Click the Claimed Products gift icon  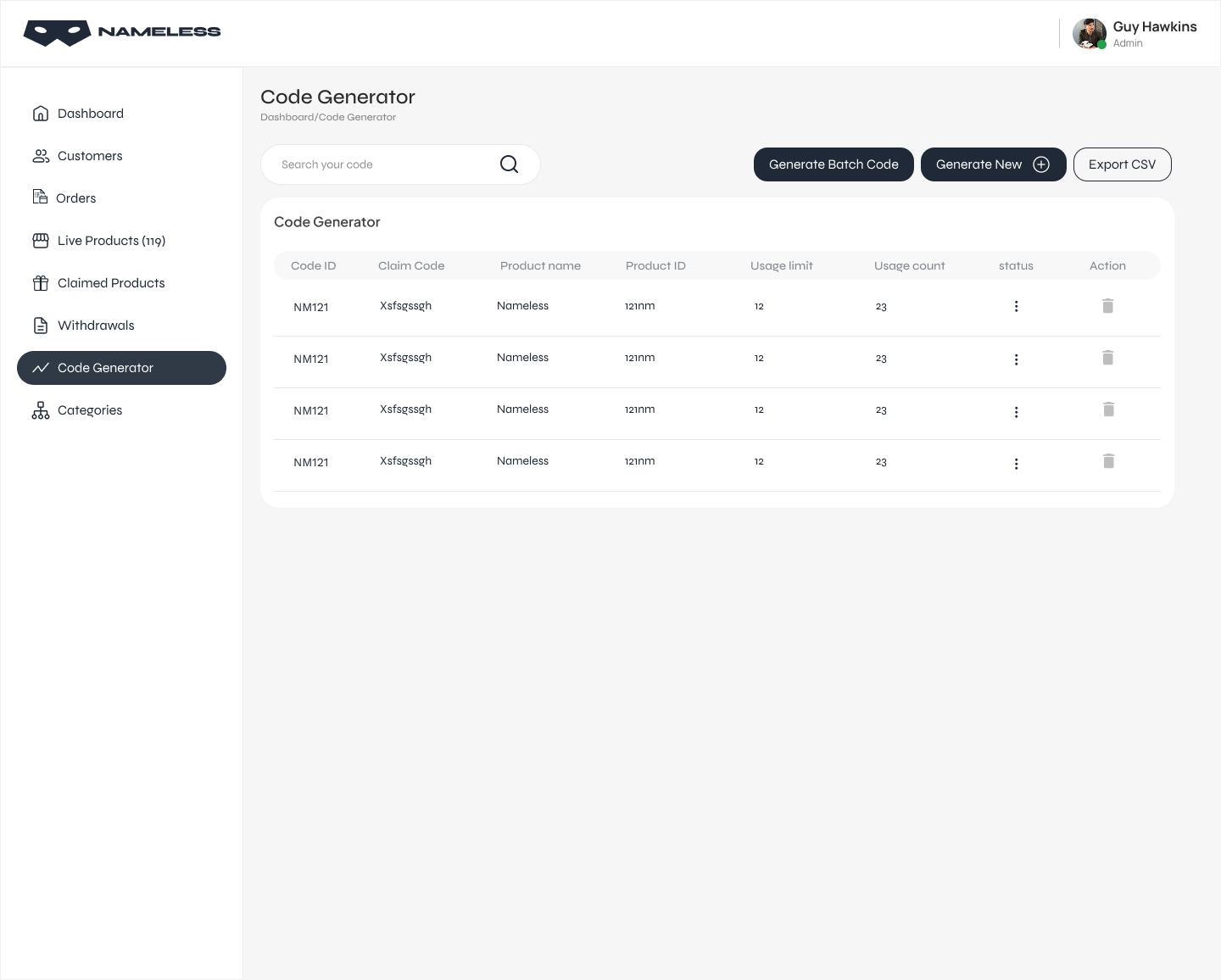[x=41, y=283]
